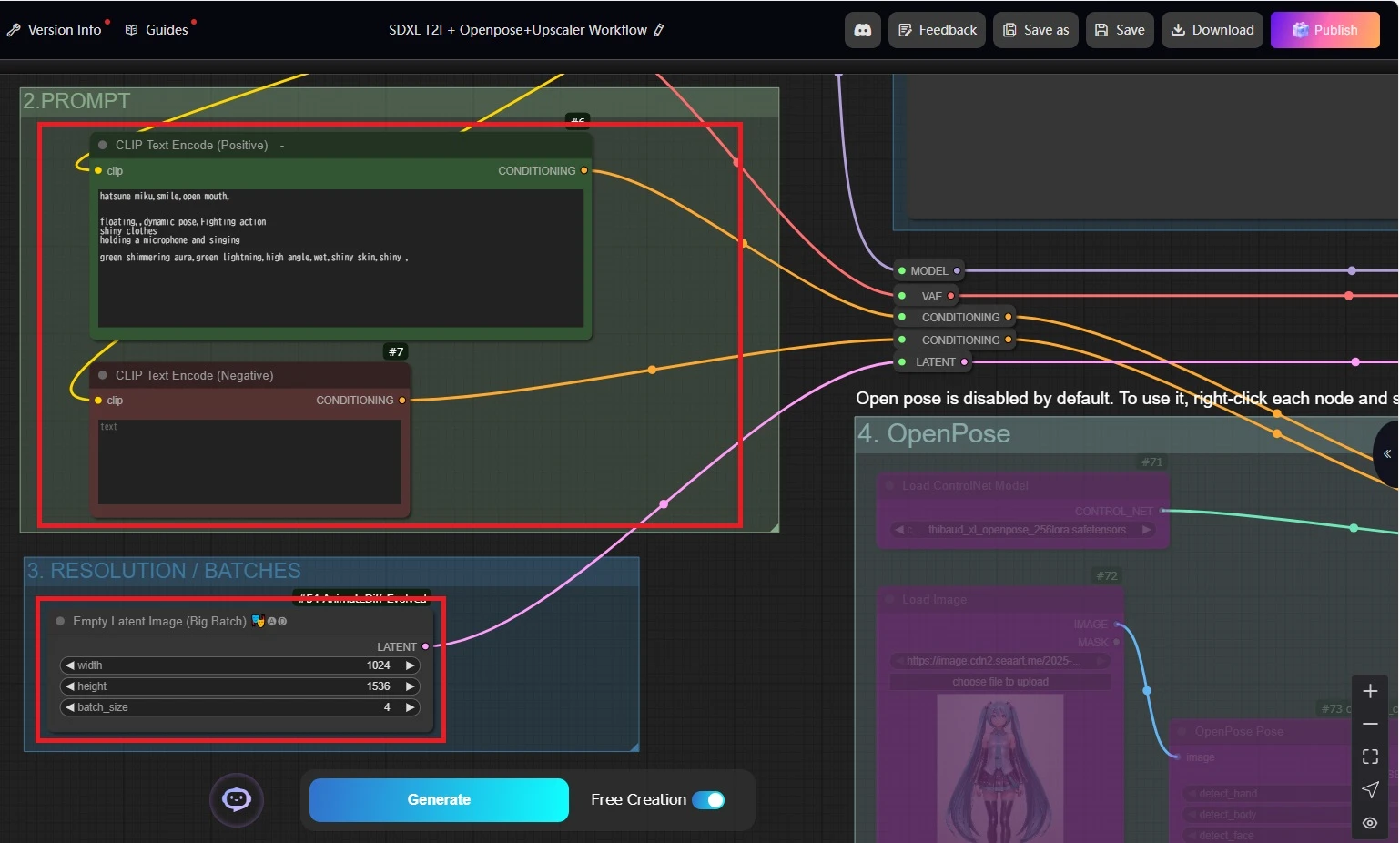Zoom in with the plus icon
The image size is (1400, 843).
(1370, 692)
